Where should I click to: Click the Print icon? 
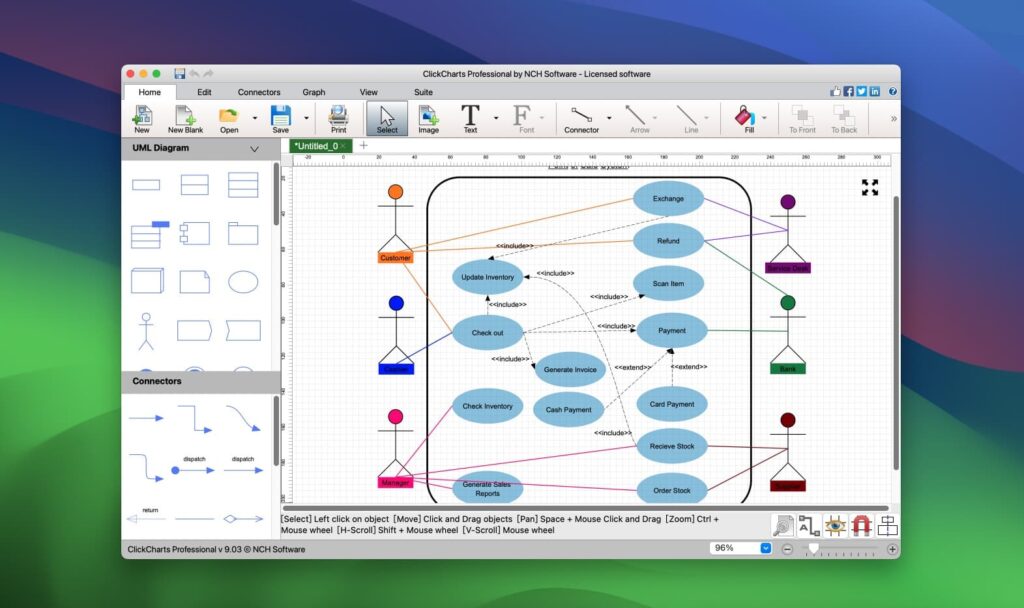[339, 119]
